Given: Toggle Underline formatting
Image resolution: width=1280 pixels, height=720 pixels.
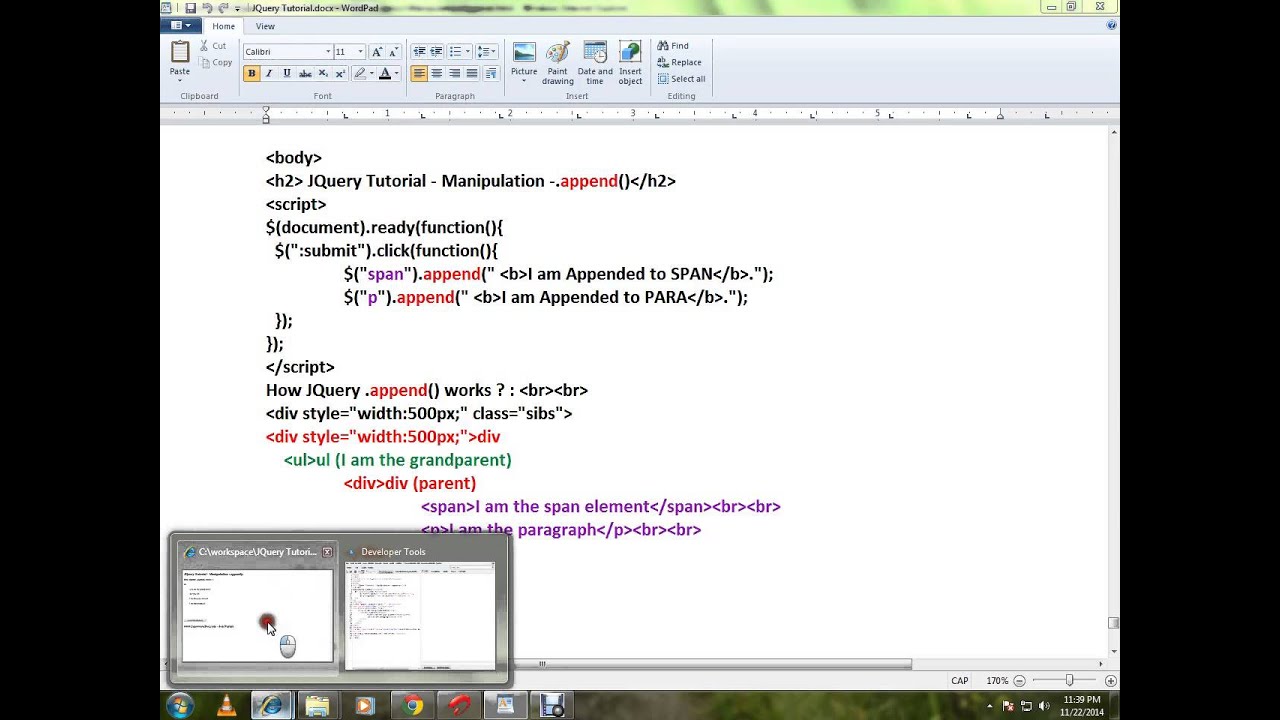Looking at the screenshot, I should pyautogui.click(x=286, y=74).
